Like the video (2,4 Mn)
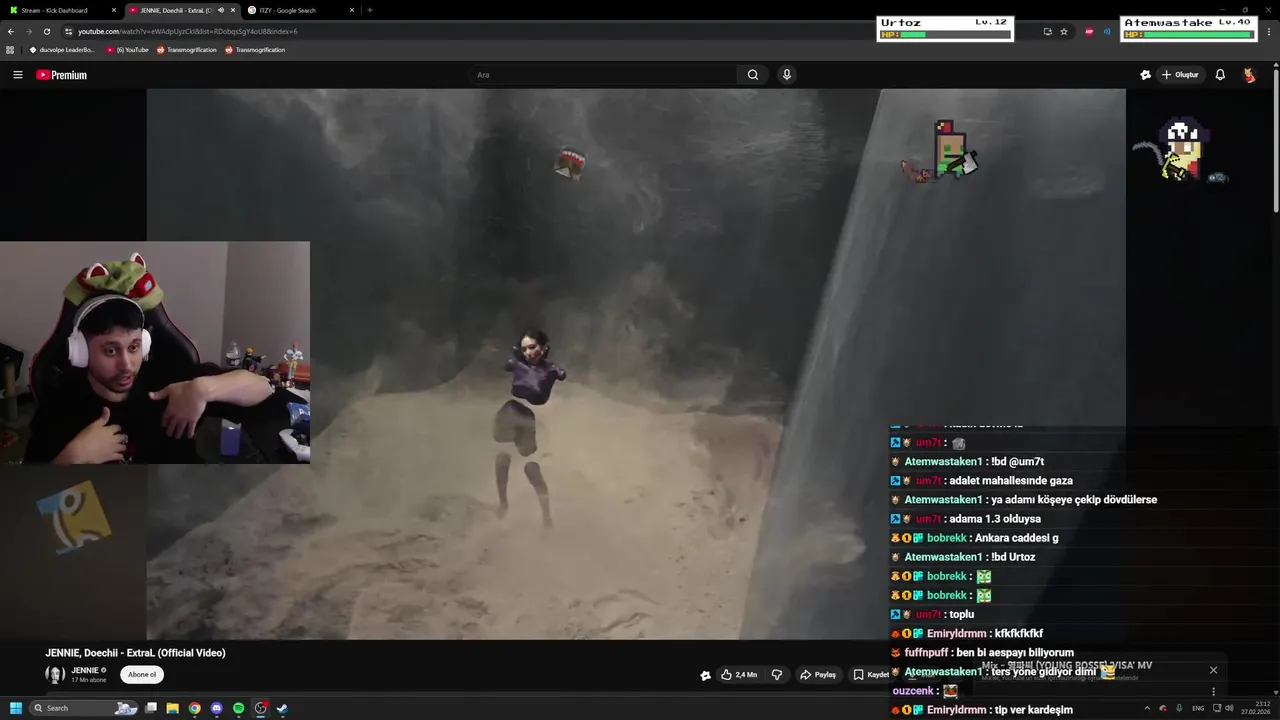 739,675
